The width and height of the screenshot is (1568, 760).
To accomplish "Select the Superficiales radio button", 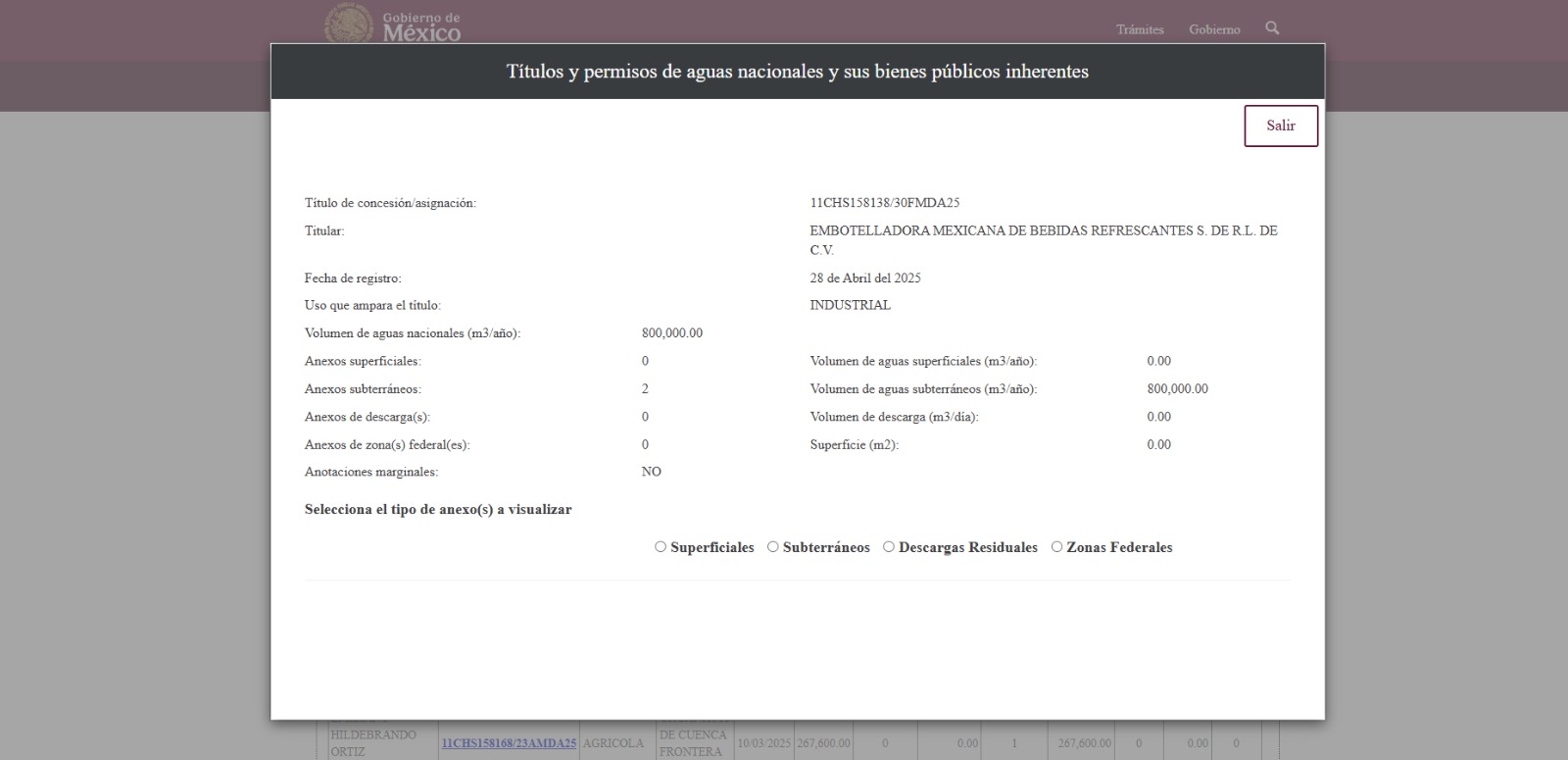I will [661, 547].
